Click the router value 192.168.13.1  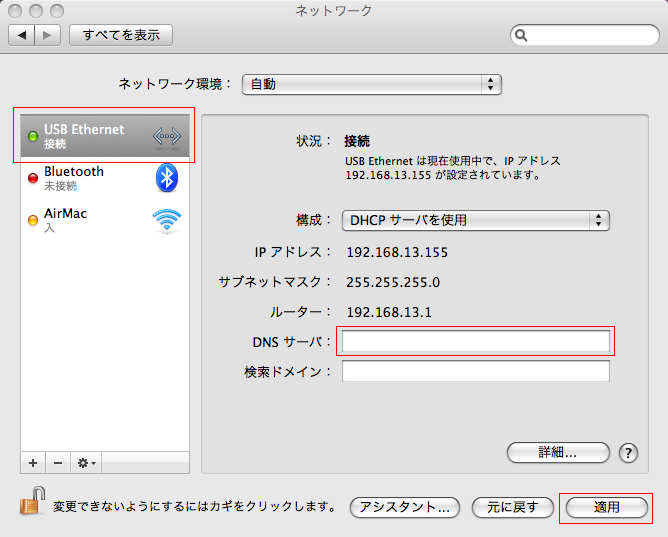(389, 312)
